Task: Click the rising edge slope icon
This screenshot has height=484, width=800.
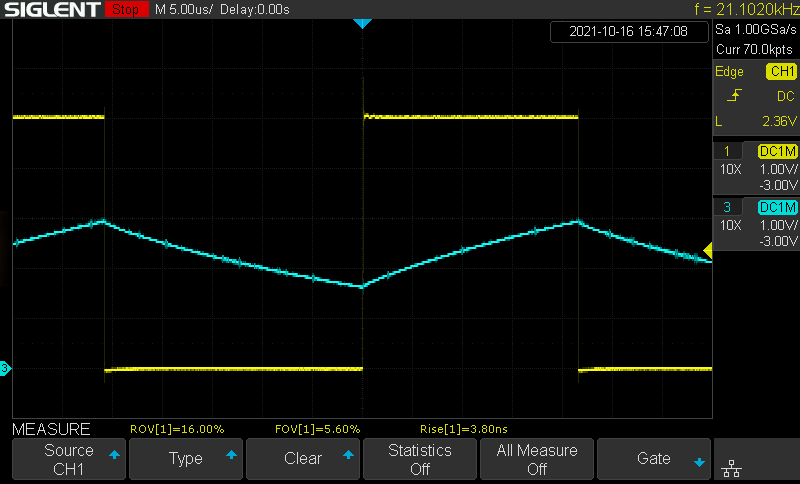Action: [734, 95]
